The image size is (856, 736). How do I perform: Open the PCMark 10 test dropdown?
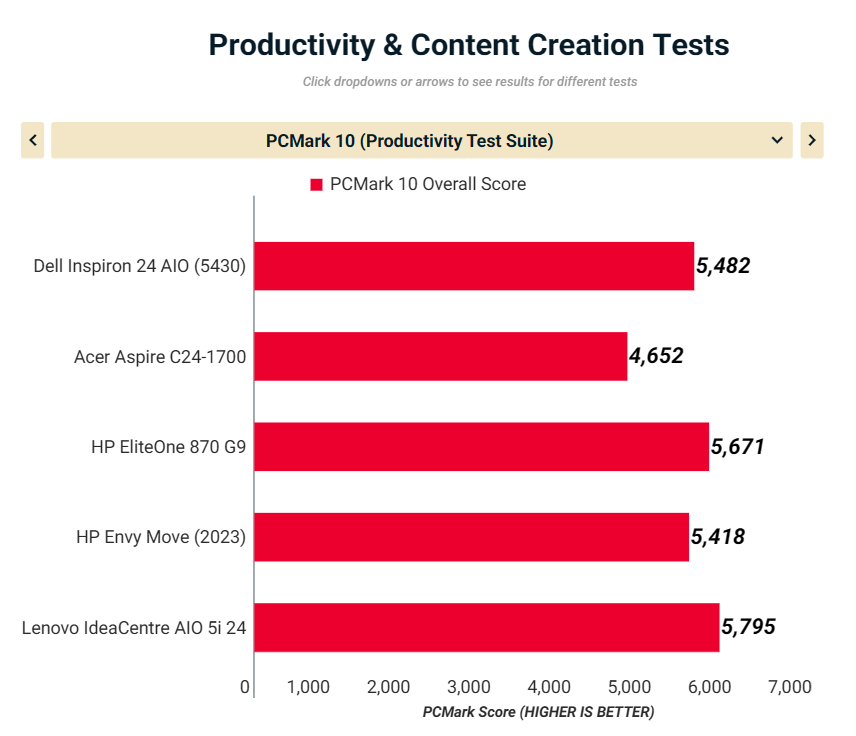410,141
